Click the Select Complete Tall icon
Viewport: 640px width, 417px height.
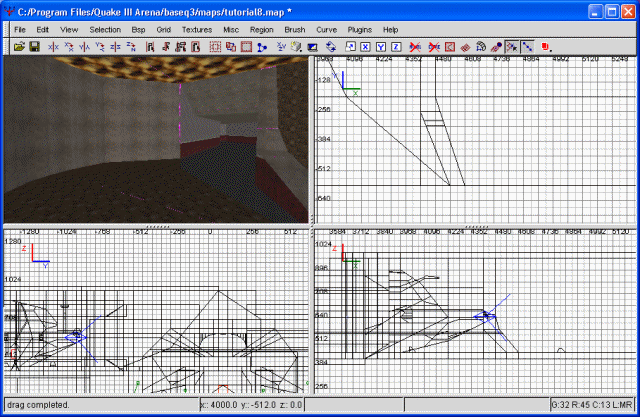[x=150, y=47]
